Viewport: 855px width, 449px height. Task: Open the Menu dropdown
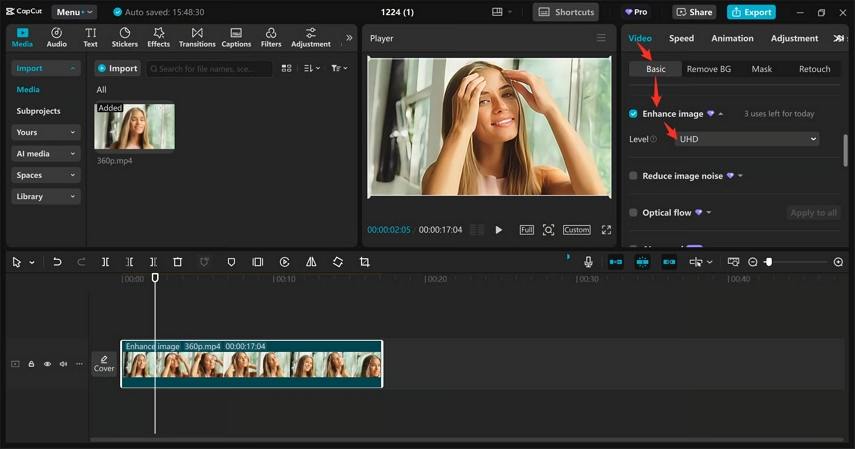tap(74, 12)
